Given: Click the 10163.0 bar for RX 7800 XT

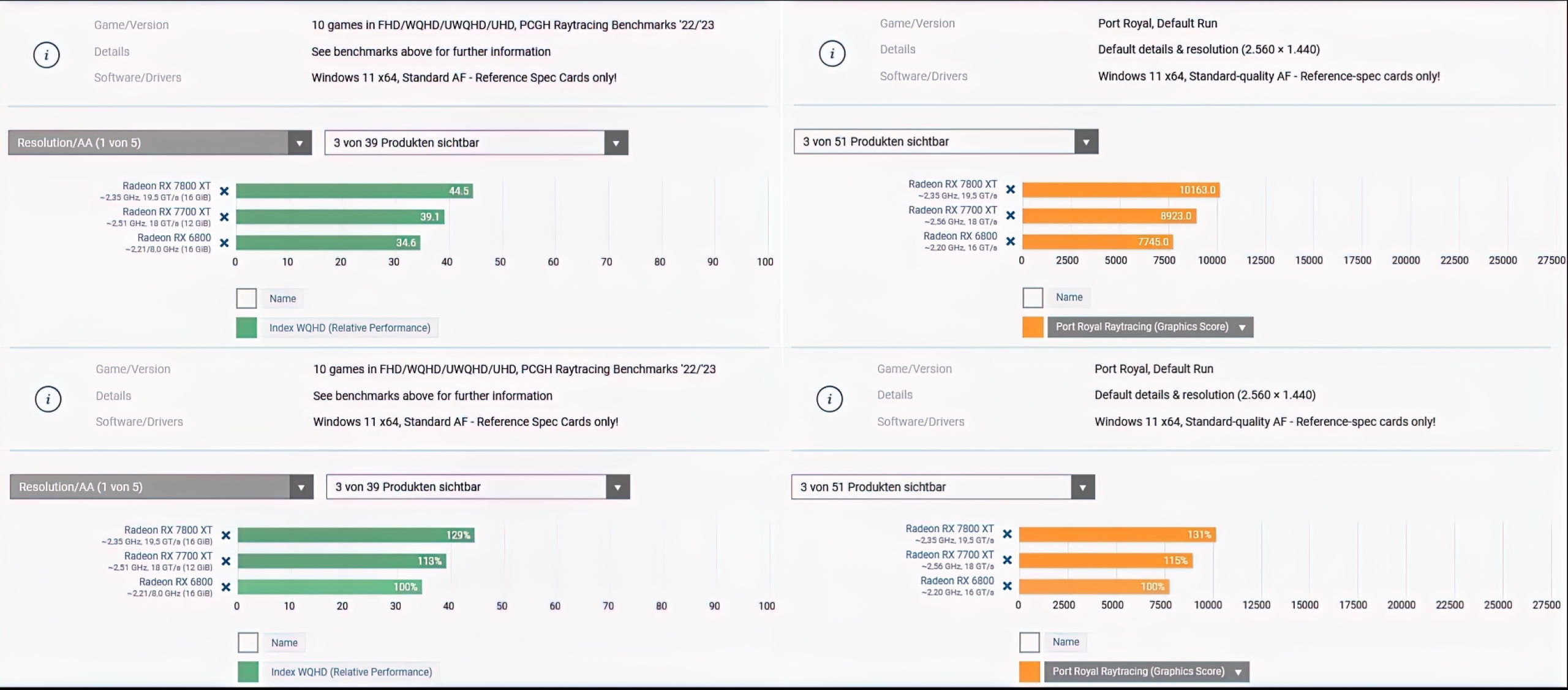Looking at the screenshot, I should pyautogui.click(x=1120, y=191).
